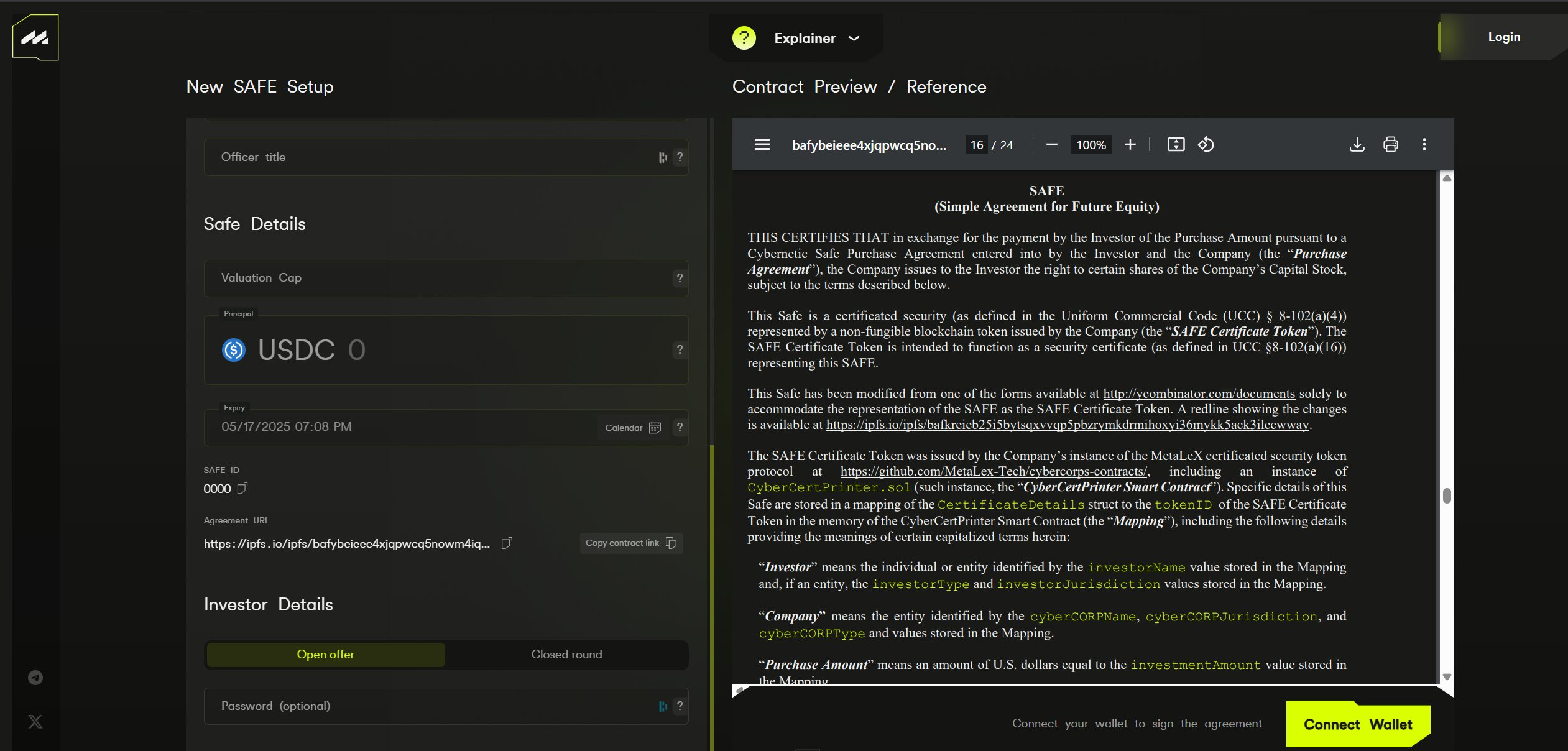Open the X social link
Image resolution: width=1568 pixels, height=751 pixels.
(35, 722)
